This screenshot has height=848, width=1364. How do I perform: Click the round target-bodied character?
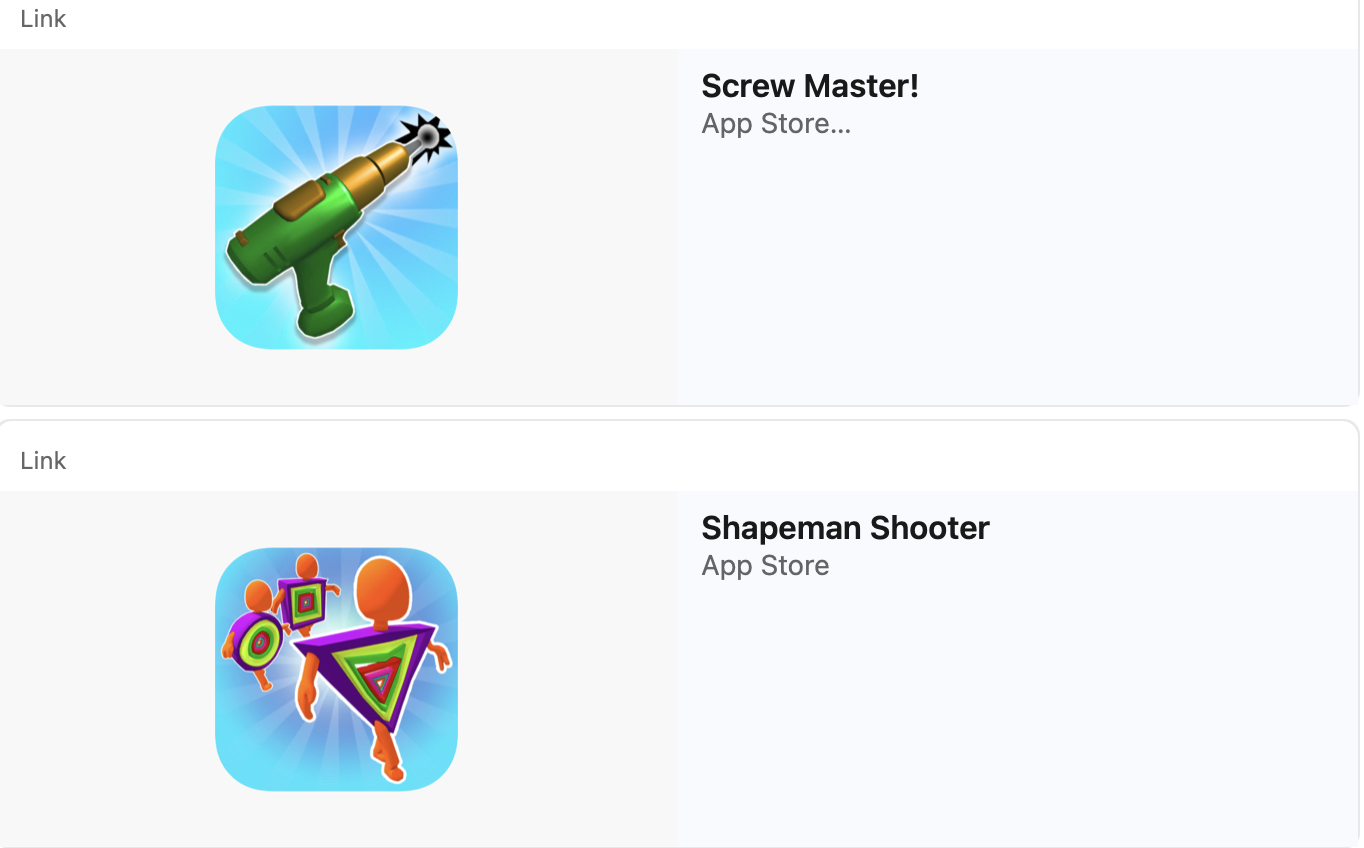click(255, 641)
